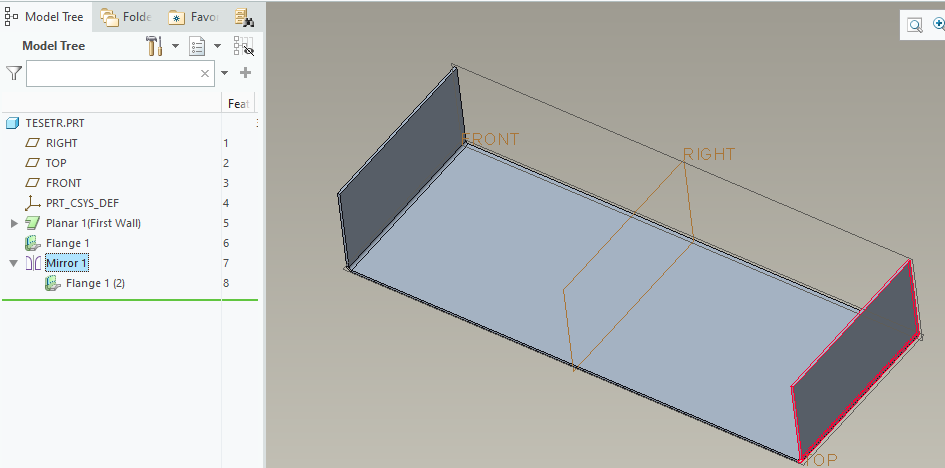Click the Model Tree tab icon

[x=11, y=17]
